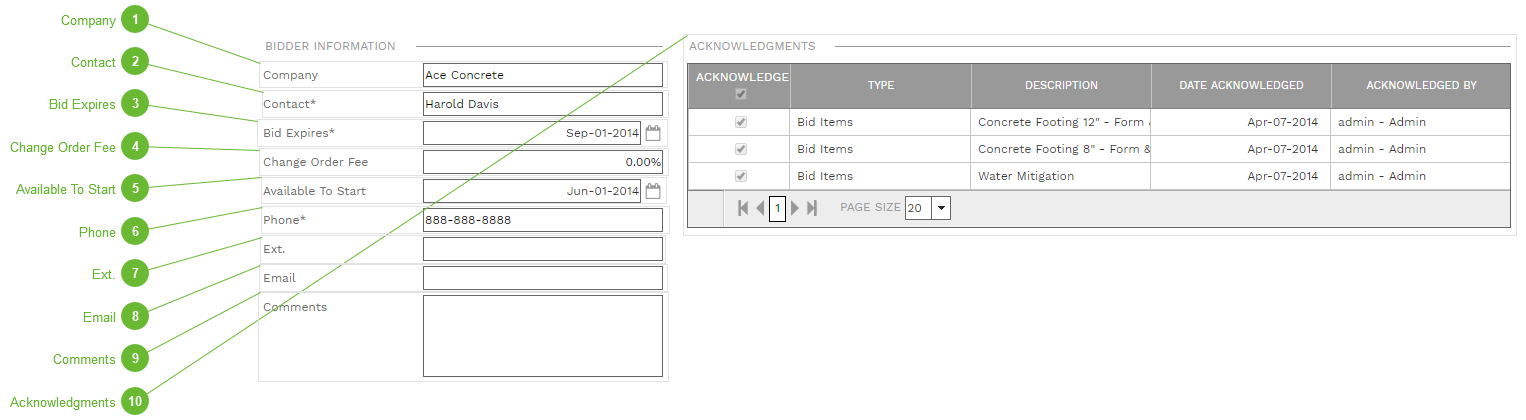Image resolution: width=1526 pixels, height=420 pixels.
Task: Focus the Comments text area
Action: [543, 336]
